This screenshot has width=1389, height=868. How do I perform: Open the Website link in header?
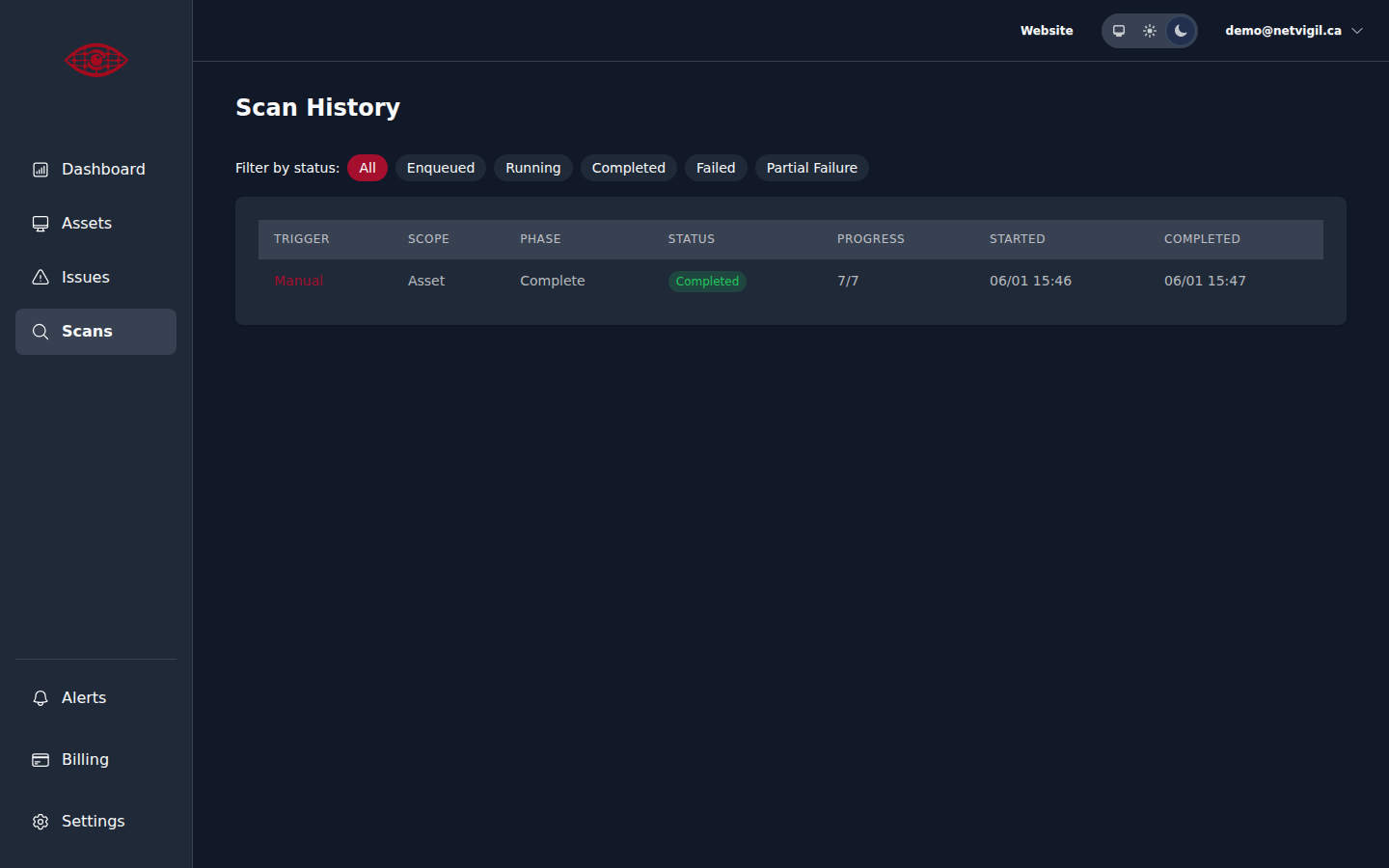pyautogui.click(x=1047, y=31)
